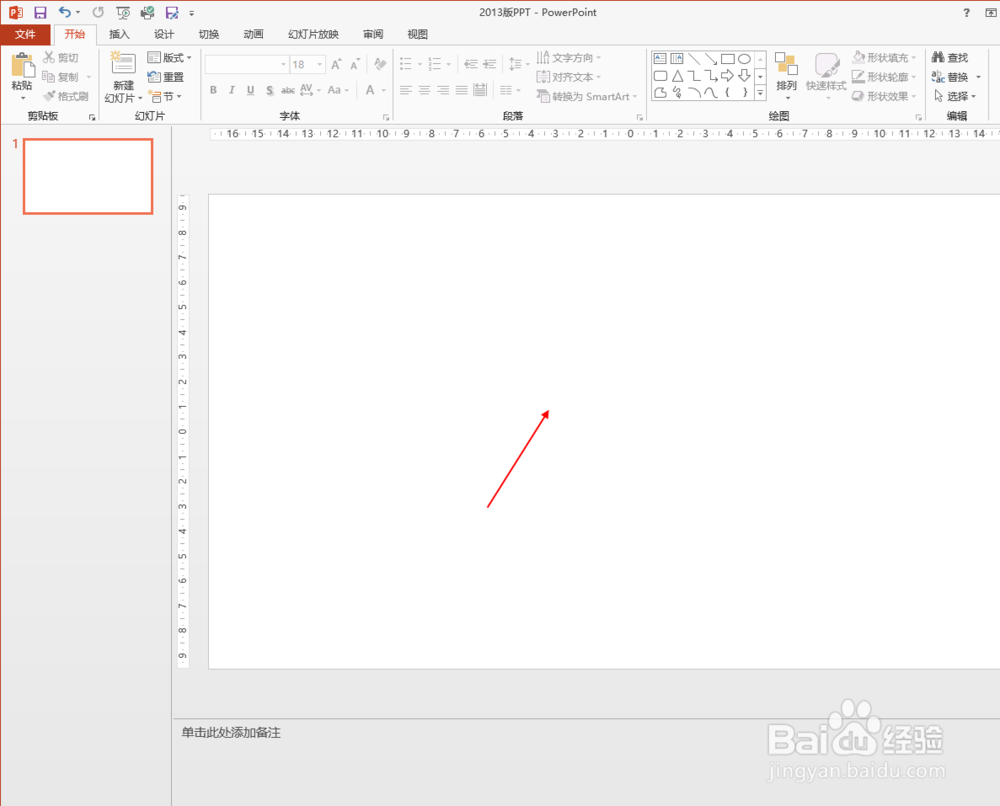Align text right

(443, 90)
